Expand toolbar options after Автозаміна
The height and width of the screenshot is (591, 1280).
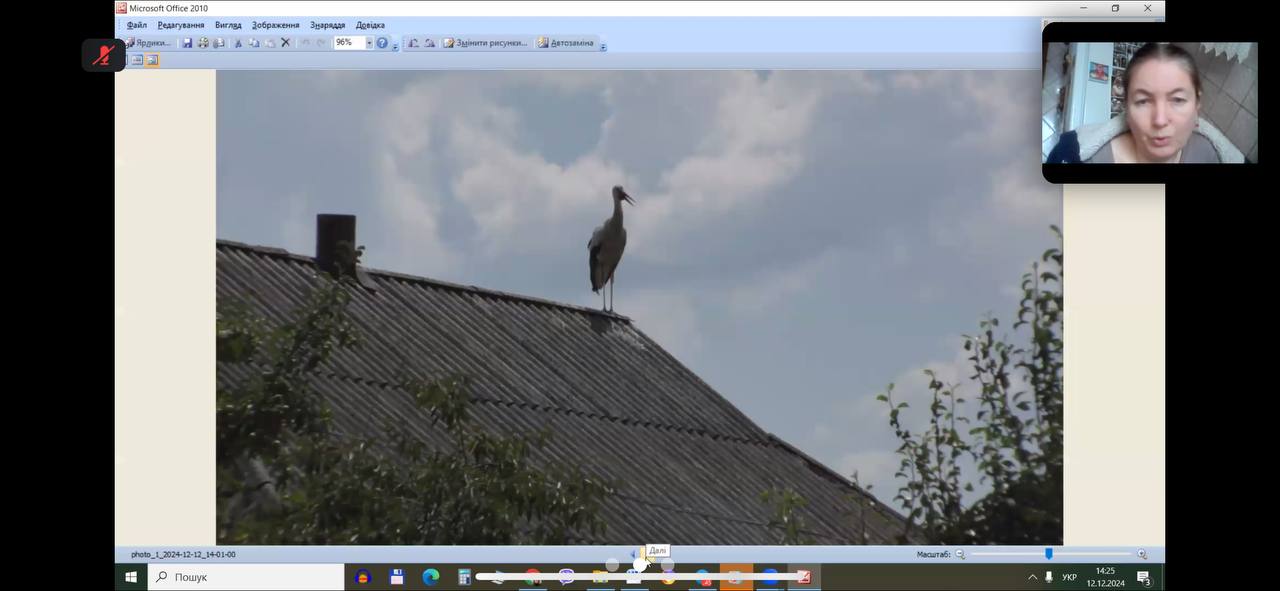[603, 45]
